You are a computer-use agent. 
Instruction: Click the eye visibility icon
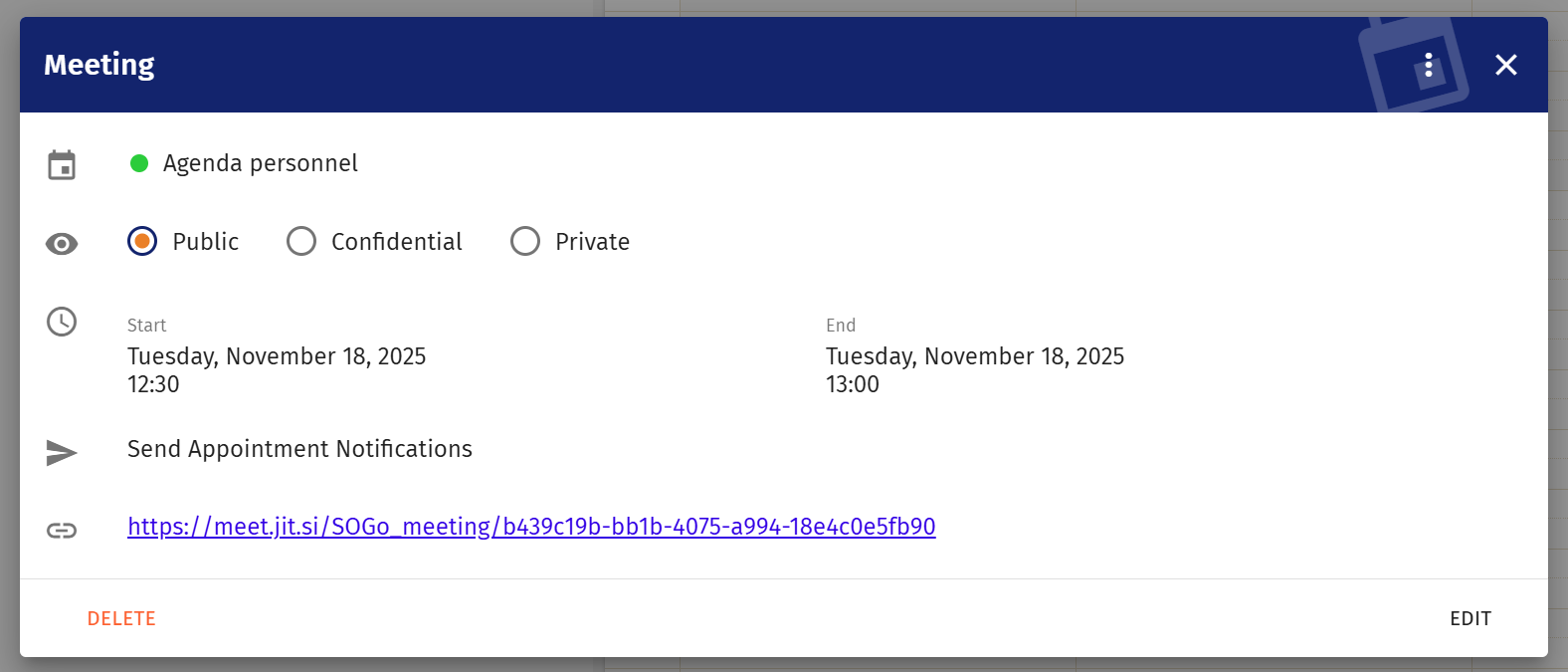62,244
